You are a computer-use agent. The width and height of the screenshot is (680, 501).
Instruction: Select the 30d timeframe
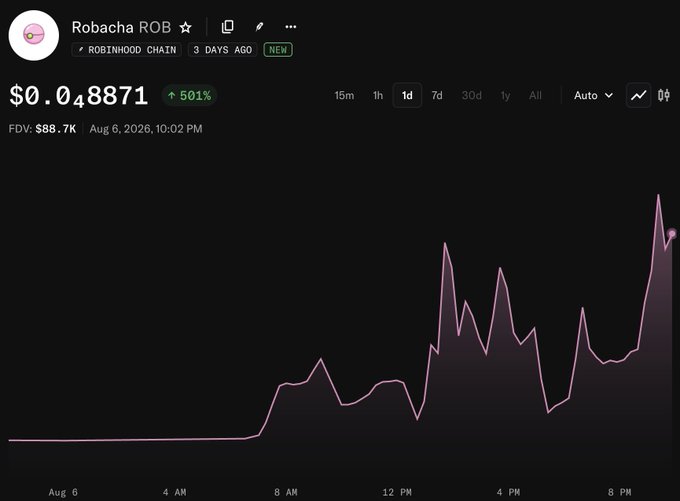click(x=471, y=95)
